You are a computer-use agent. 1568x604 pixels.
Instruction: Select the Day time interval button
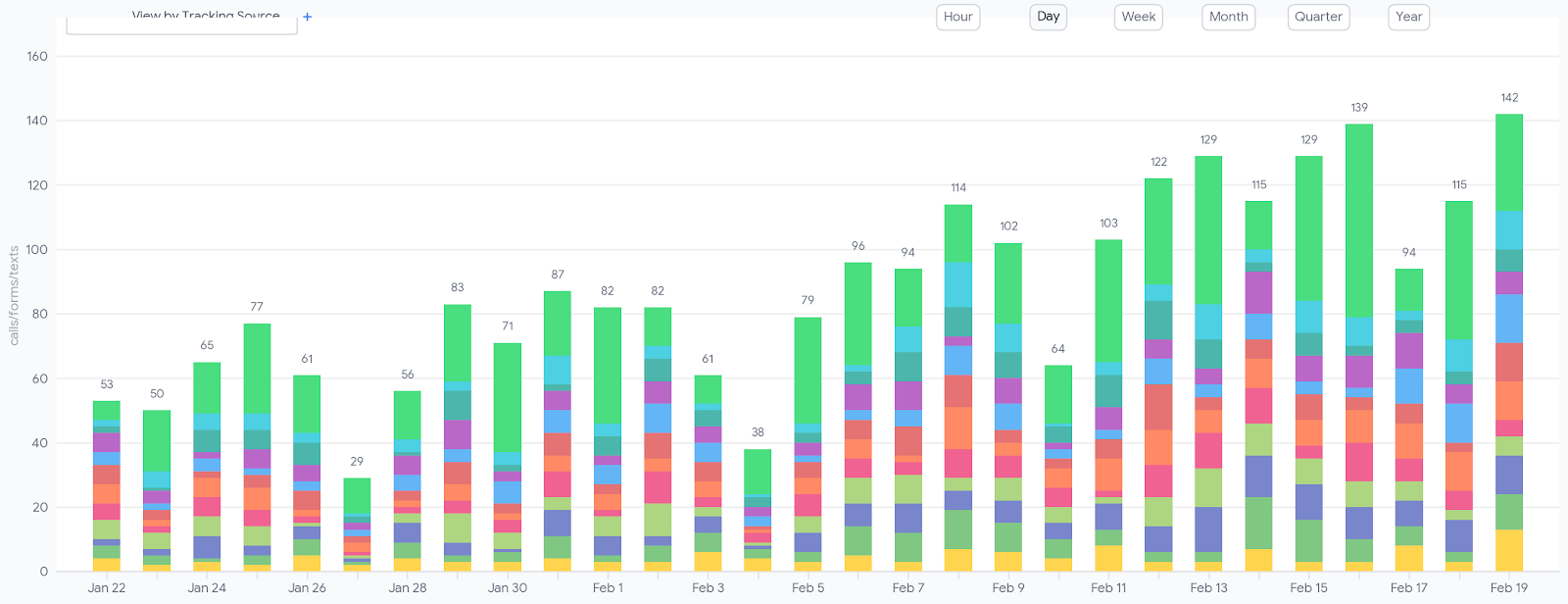coord(1049,17)
